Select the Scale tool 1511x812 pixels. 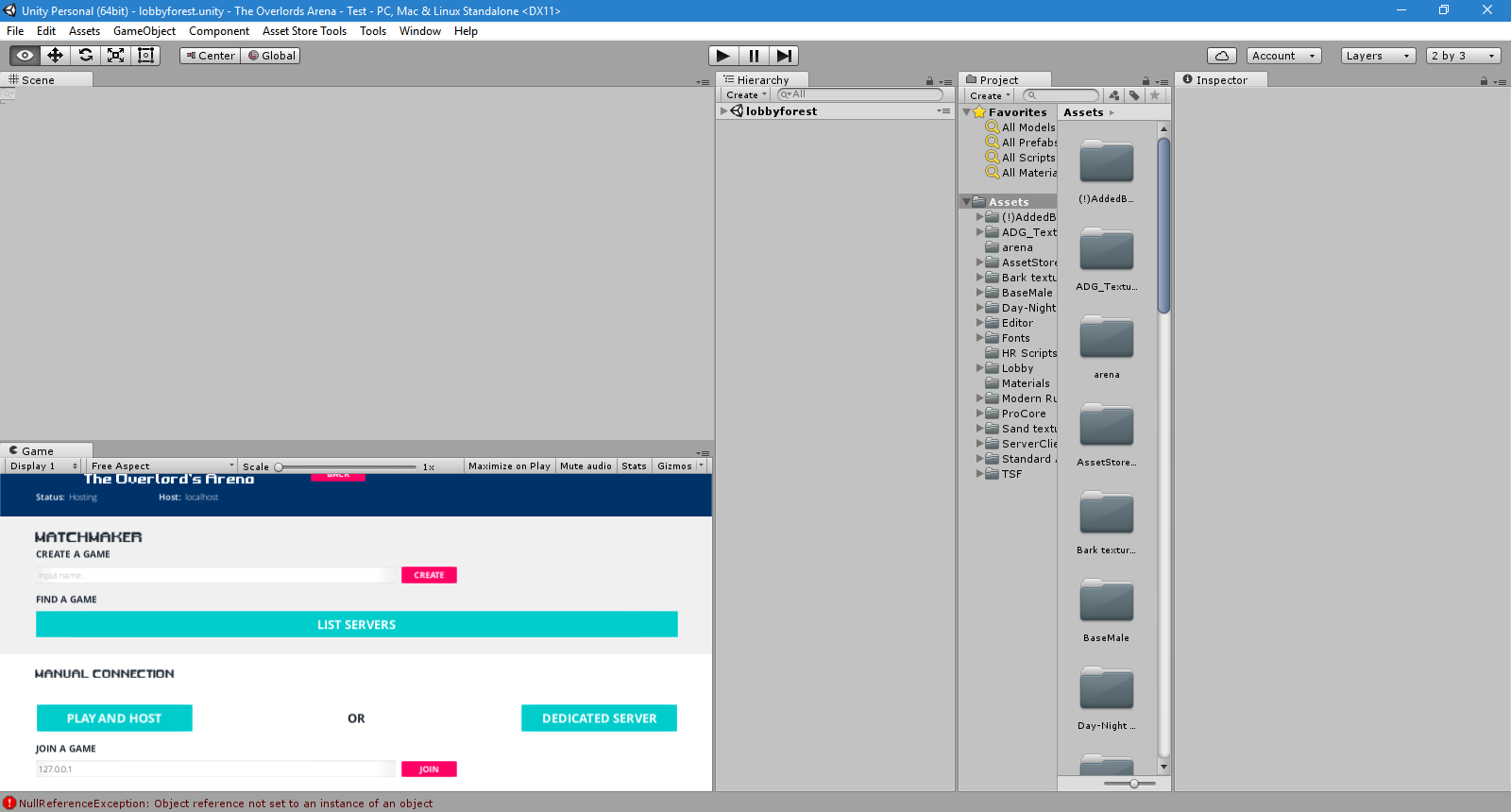click(x=116, y=56)
